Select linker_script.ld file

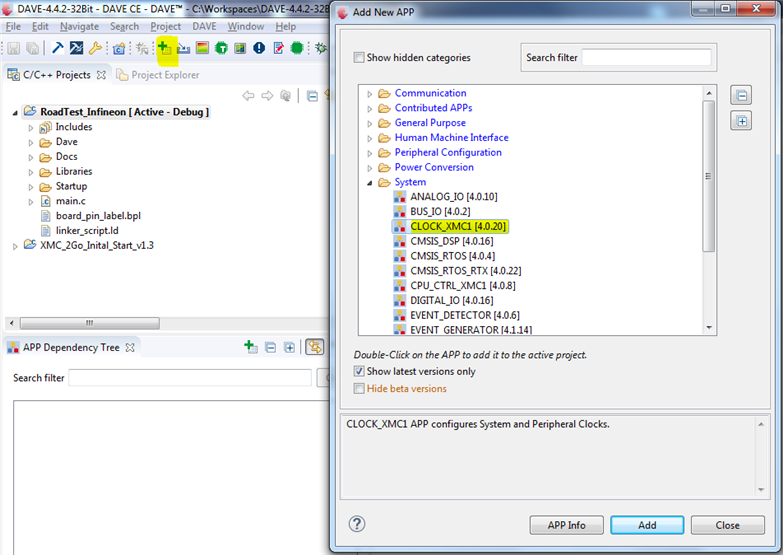[79, 230]
